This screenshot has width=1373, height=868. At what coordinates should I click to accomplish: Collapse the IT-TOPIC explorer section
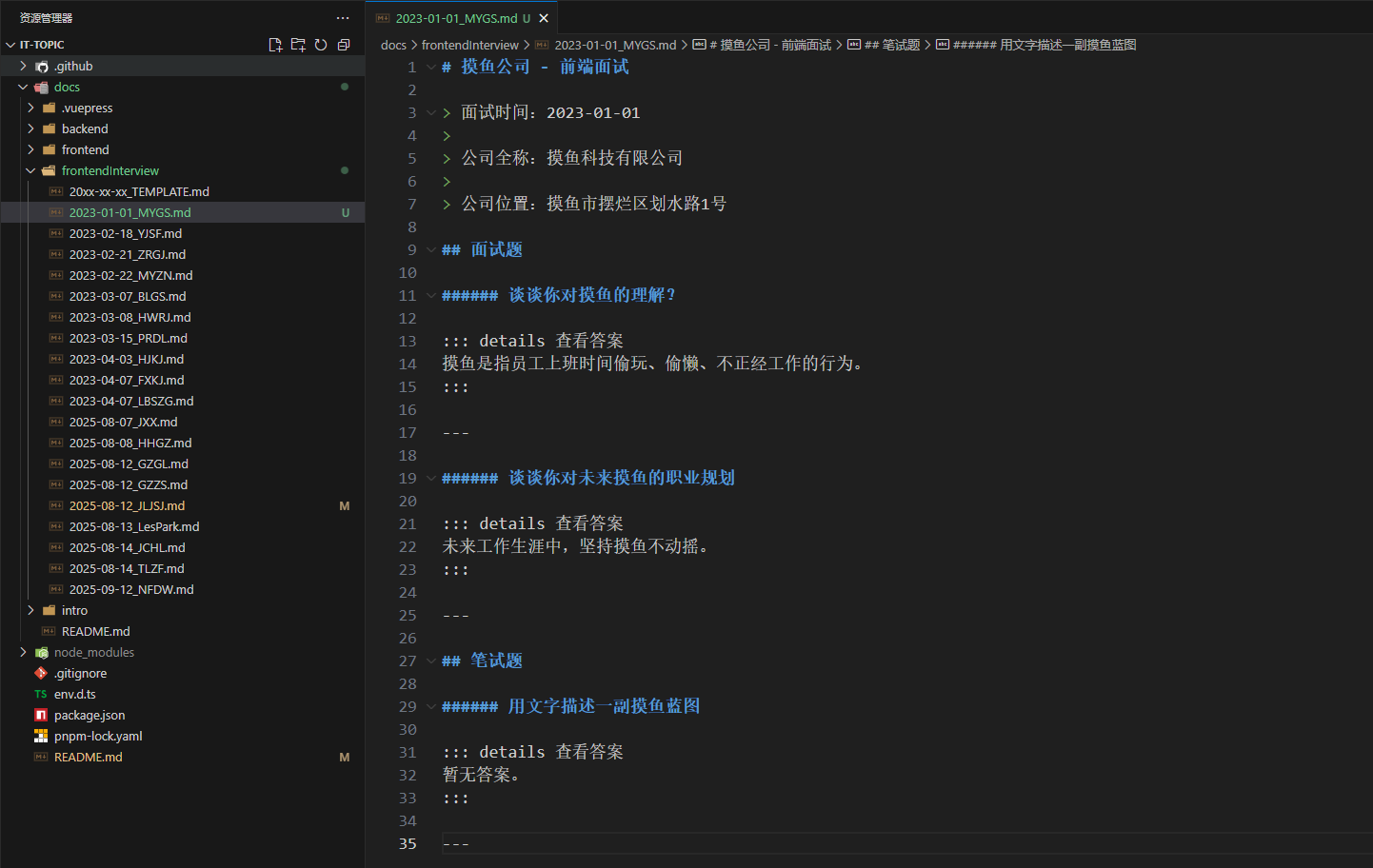coord(42,45)
